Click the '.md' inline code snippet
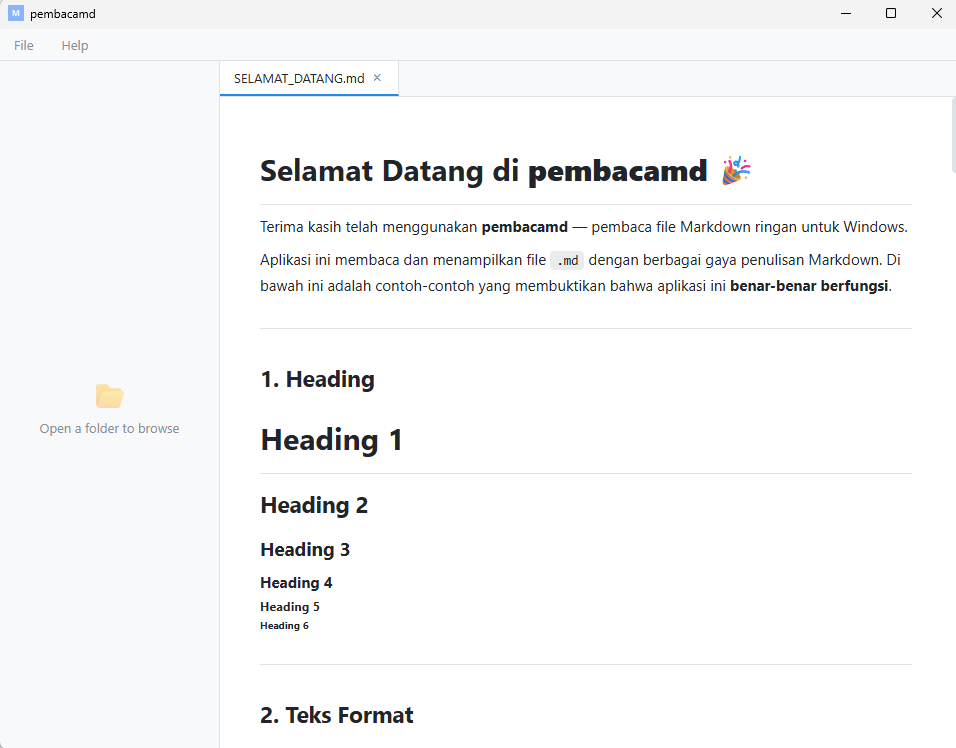This screenshot has height=748, width=956. point(567,261)
